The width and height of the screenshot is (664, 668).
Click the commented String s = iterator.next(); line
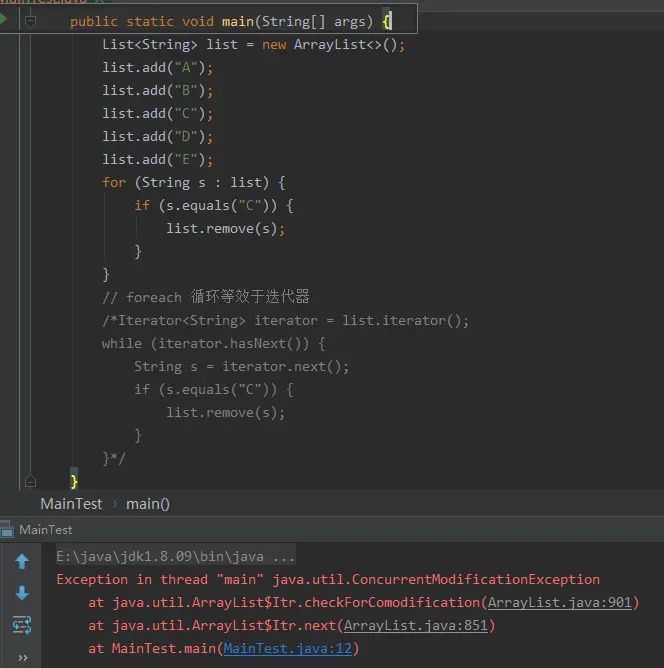(x=241, y=366)
